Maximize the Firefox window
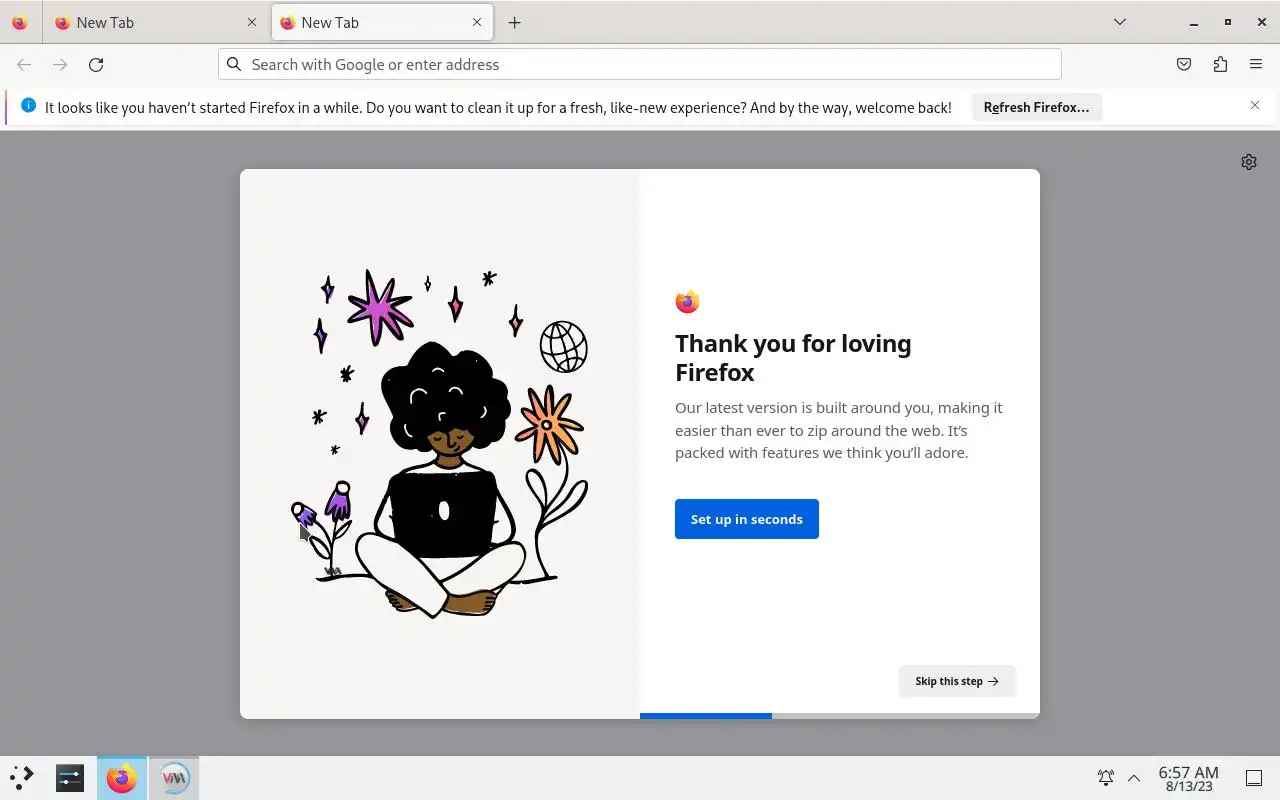 click(x=1228, y=22)
